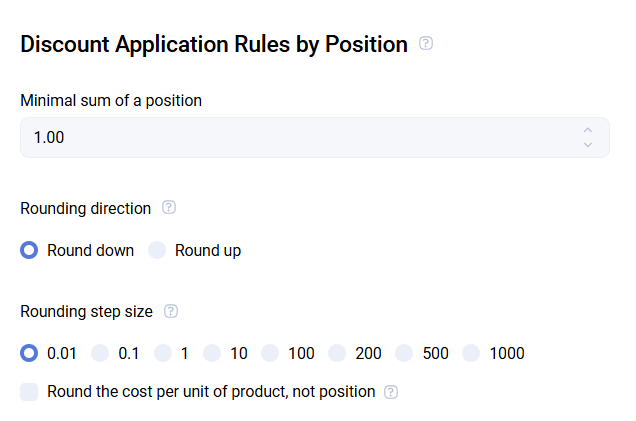Select the 1000 rounding step
This screenshot has height=421, width=636.
[471, 353]
